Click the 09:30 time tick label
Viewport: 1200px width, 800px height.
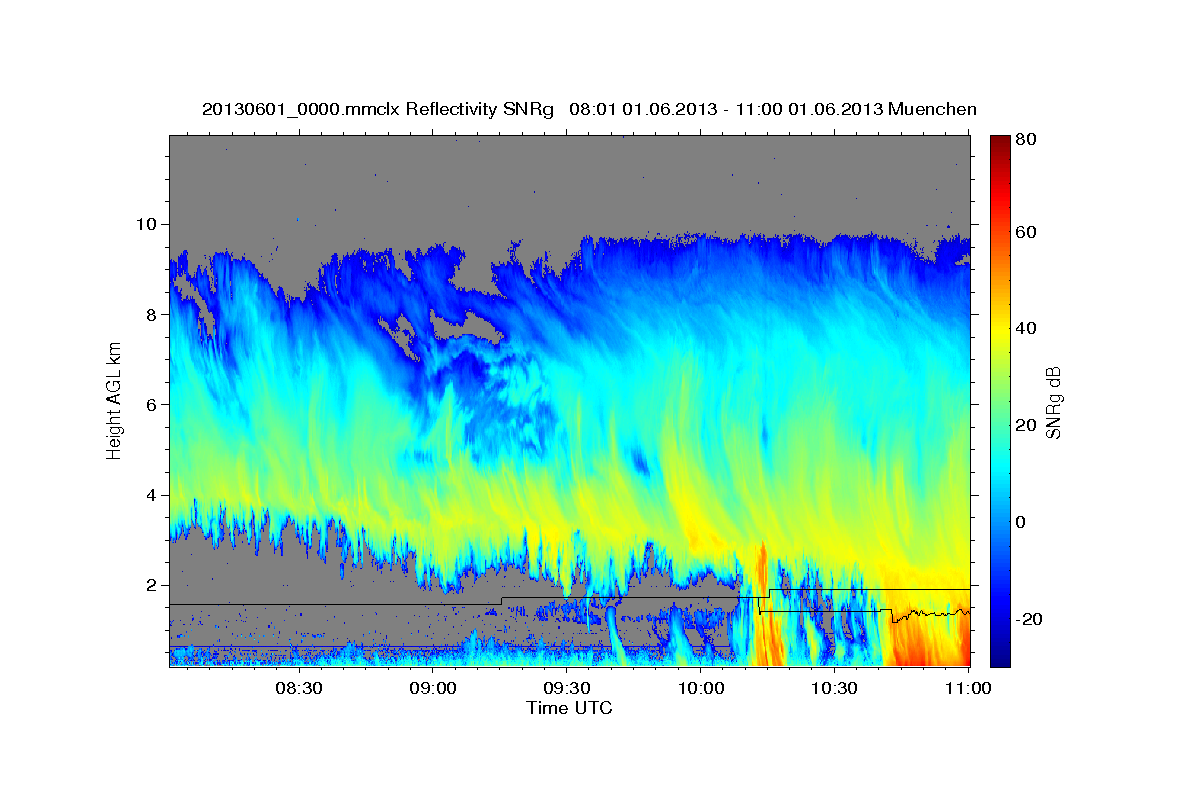click(x=566, y=688)
